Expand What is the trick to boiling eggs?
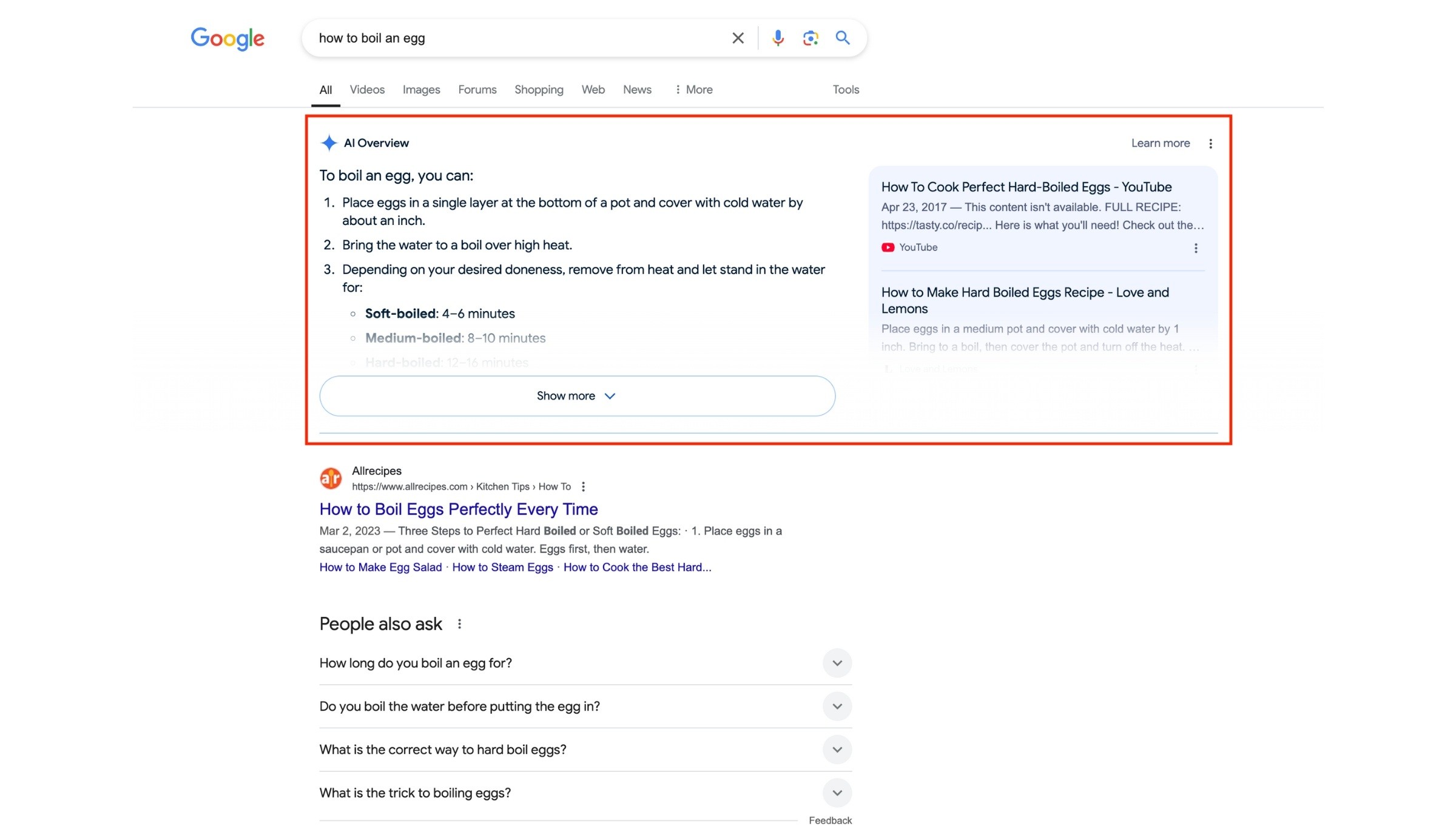This screenshot has width=1456, height=840. click(585, 793)
